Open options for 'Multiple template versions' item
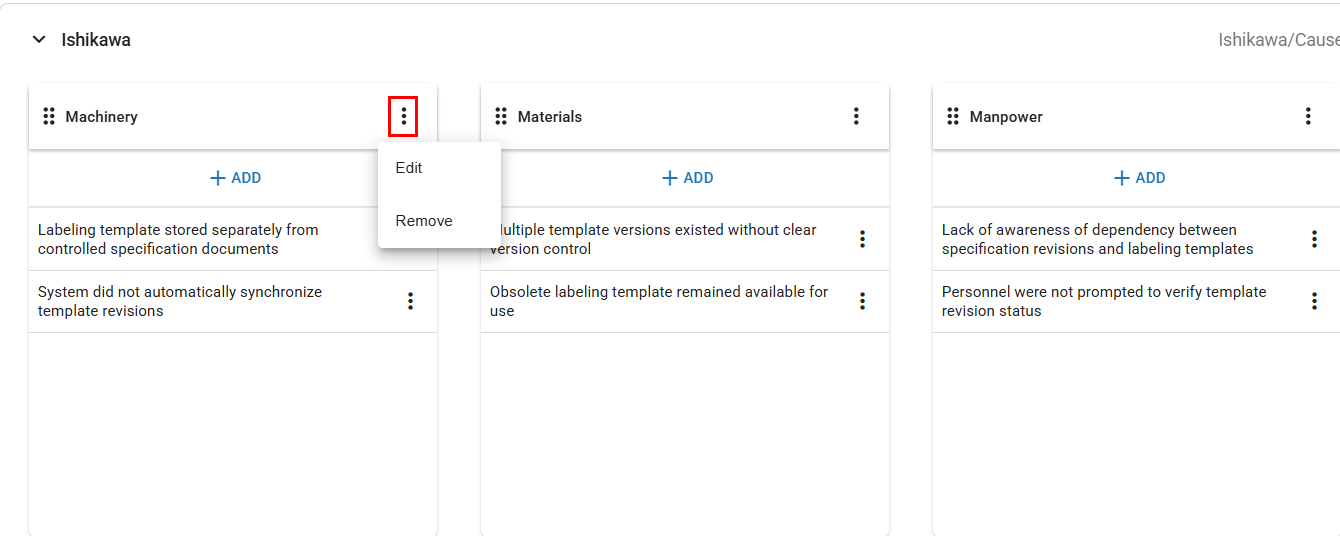 tap(862, 239)
